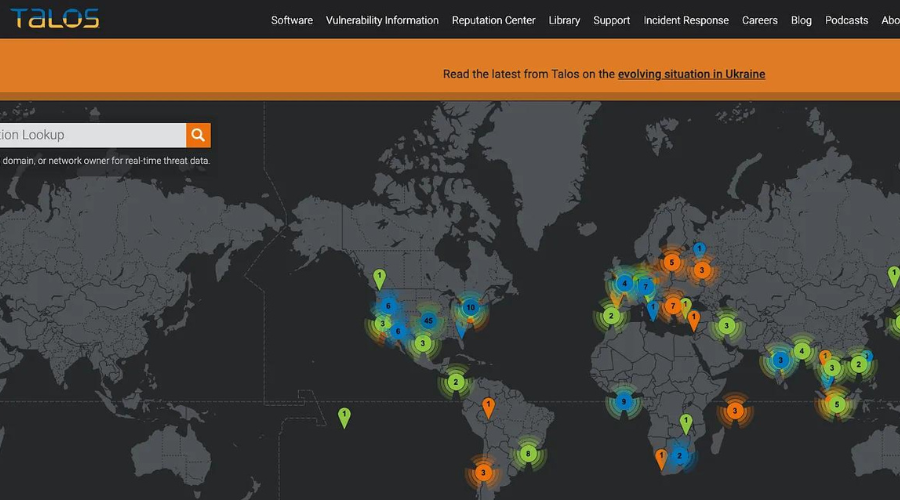Open Incident Response menu
Screen dimensions: 900x500
[686, 20]
